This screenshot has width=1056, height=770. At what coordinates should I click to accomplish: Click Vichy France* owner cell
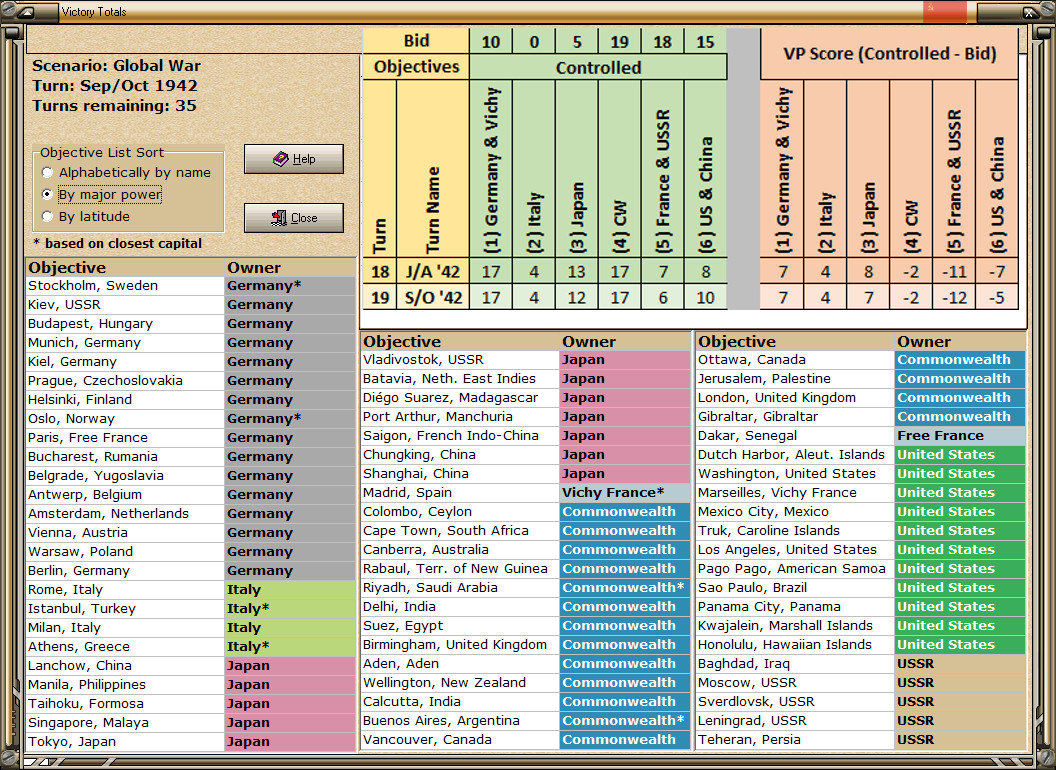pos(625,492)
